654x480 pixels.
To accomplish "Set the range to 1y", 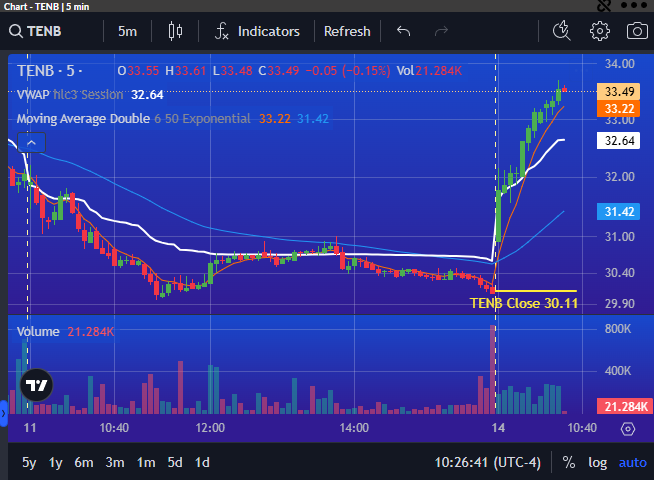I will (x=55, y=462).
